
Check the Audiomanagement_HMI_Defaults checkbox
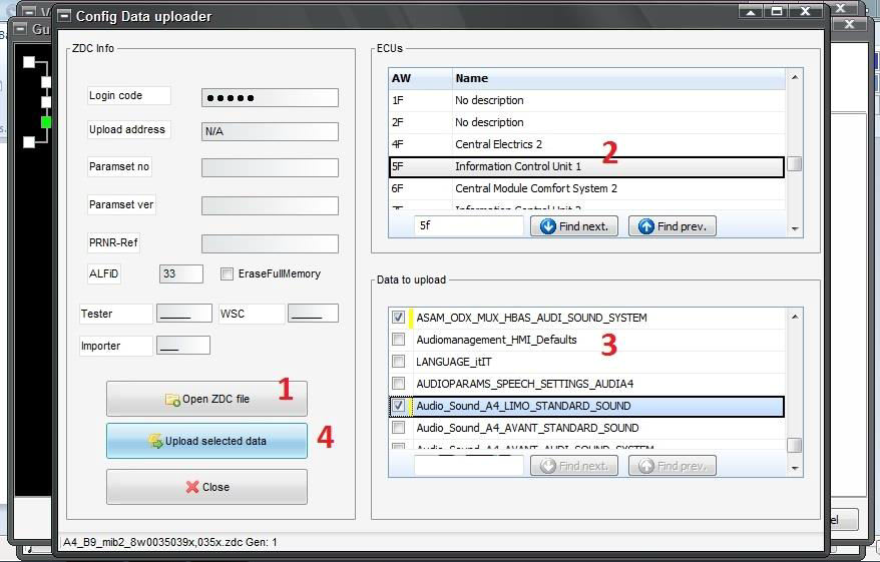(398, 339)
